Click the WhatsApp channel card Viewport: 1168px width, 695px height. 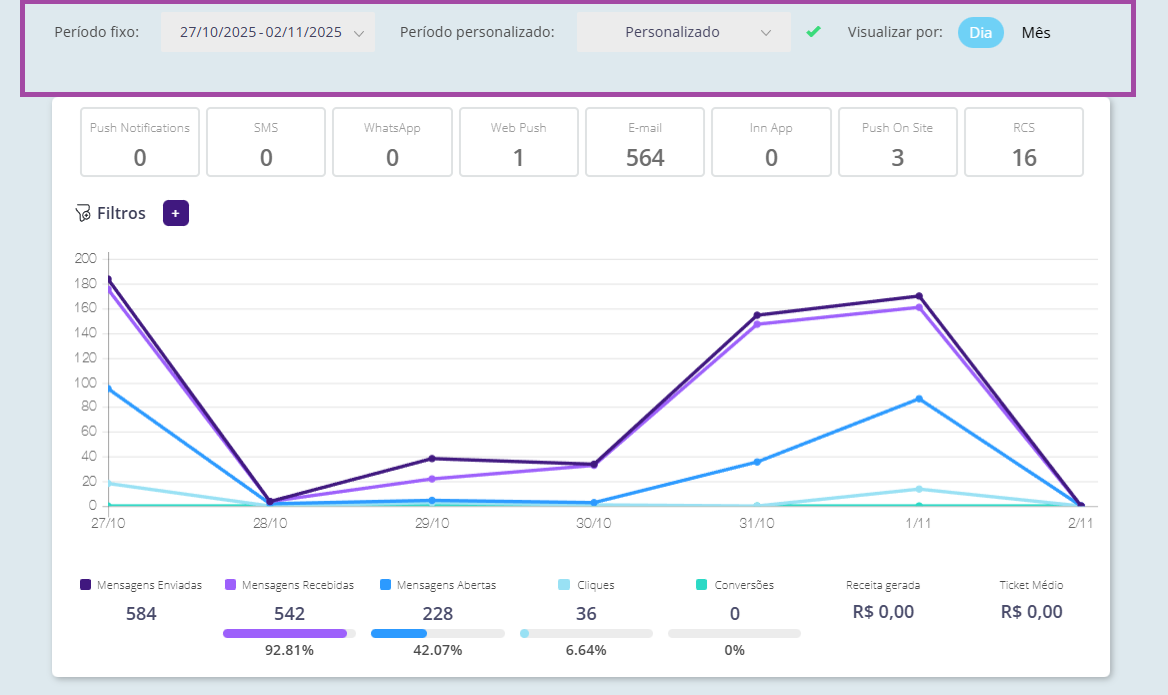point(392,142)
